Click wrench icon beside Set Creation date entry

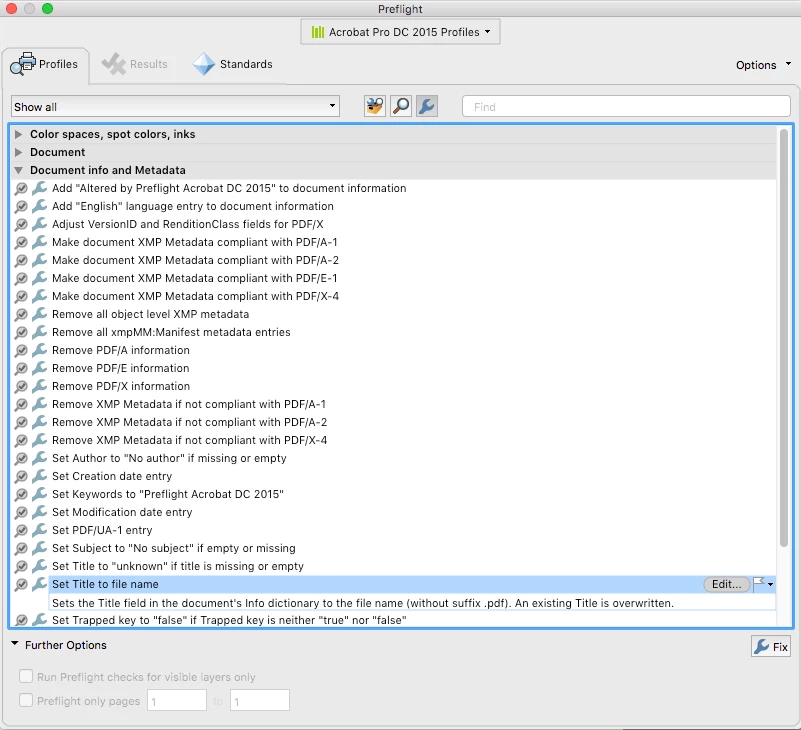click(x=39, y=476)
